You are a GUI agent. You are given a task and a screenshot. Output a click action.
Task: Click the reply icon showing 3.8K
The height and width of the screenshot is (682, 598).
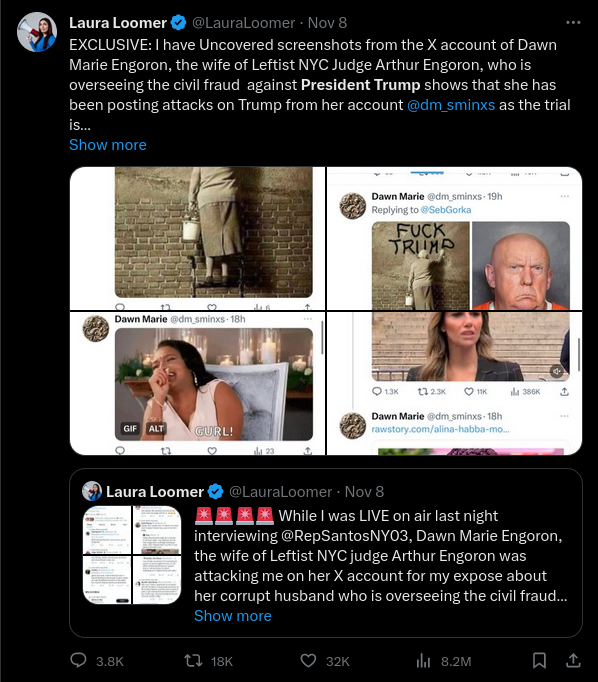point(78,661)
